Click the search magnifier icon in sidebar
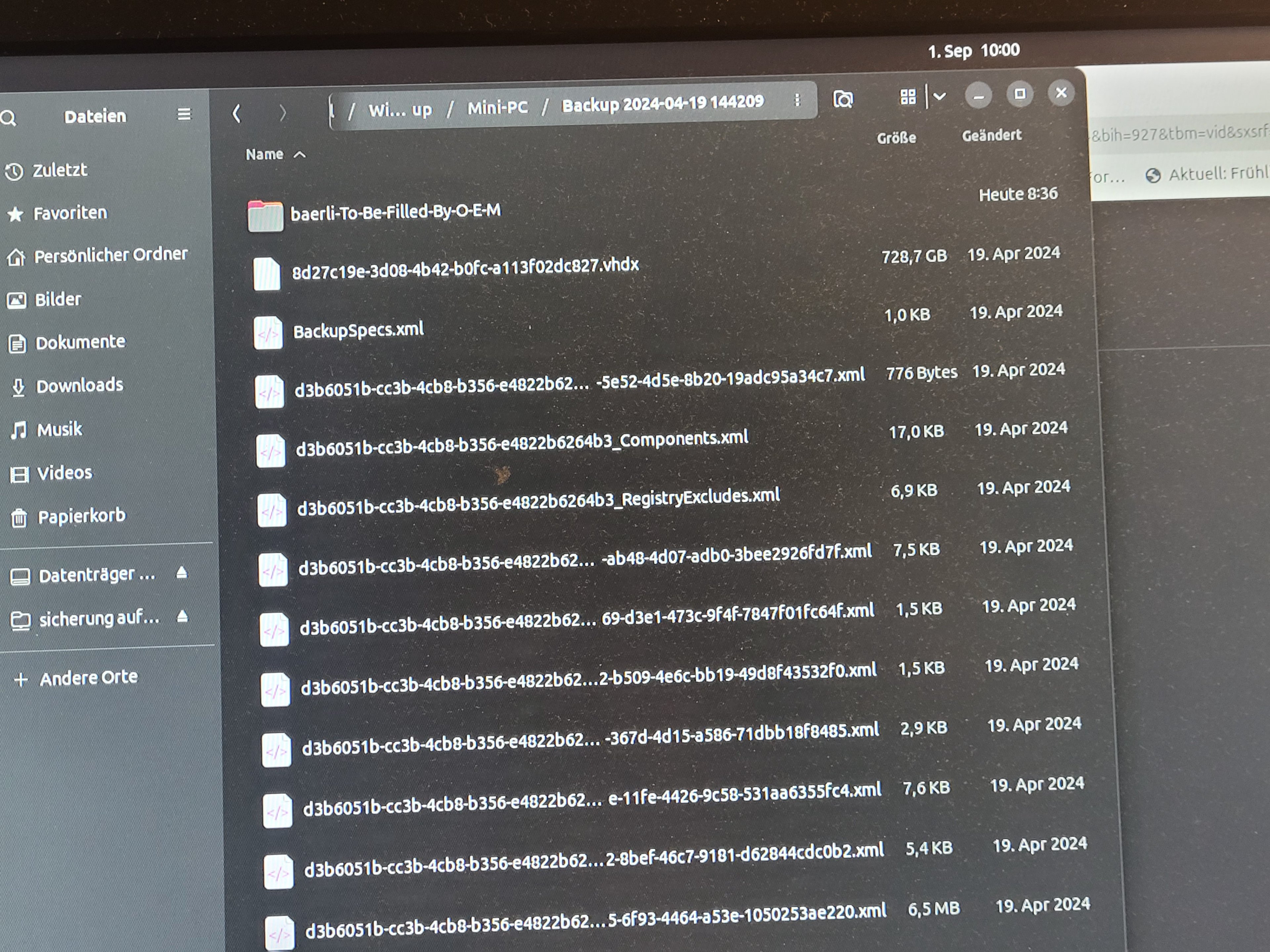This screenshot has height=952, width=1270. coord(8,118)
